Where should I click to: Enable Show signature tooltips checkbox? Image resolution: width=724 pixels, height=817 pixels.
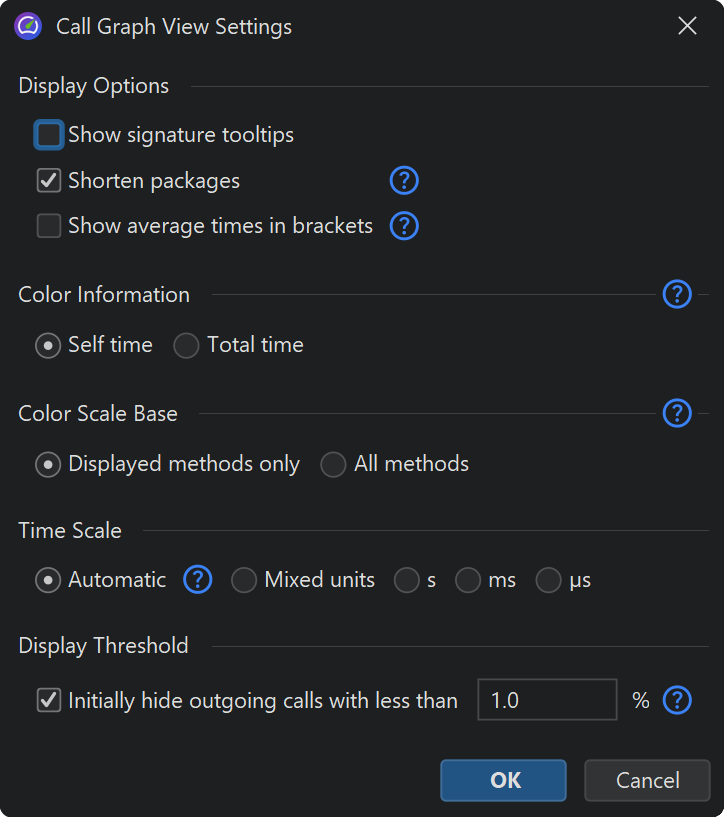[x=49, y=135]
